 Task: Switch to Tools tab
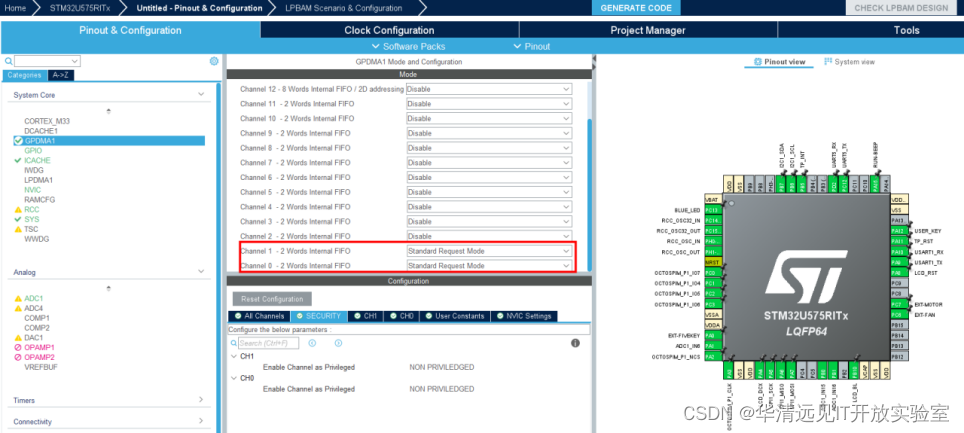pyautogui.click(x=906, y=30)
